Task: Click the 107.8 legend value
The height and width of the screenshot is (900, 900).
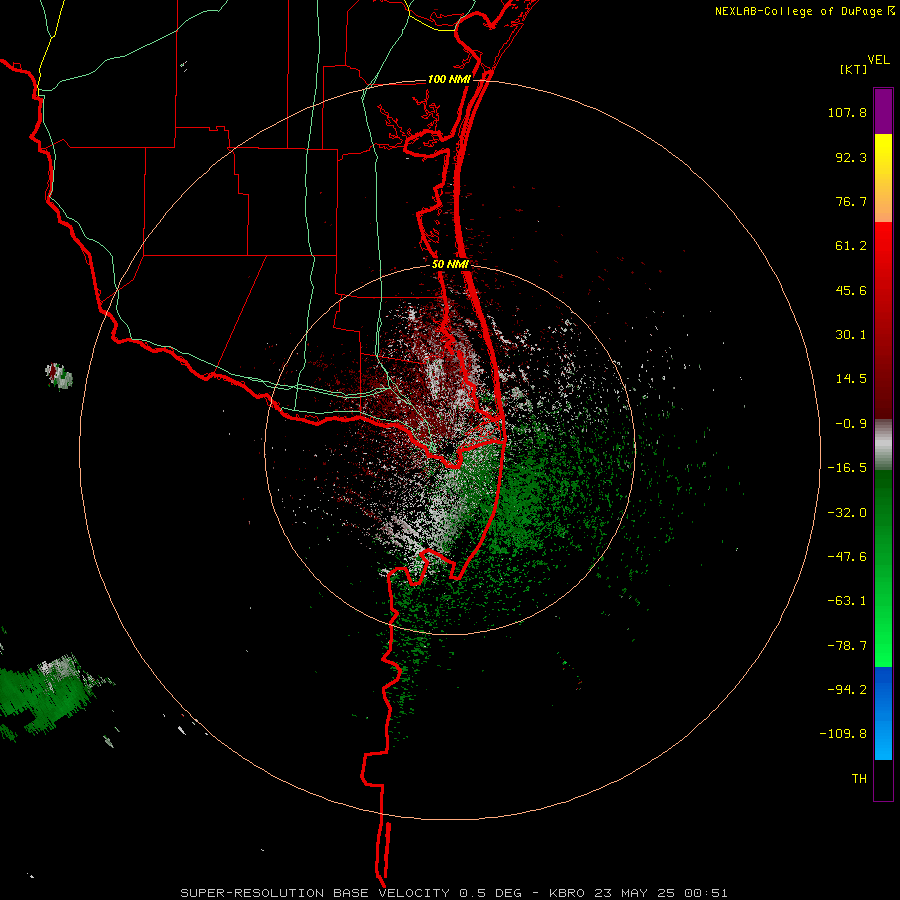Action: (847, 112)
